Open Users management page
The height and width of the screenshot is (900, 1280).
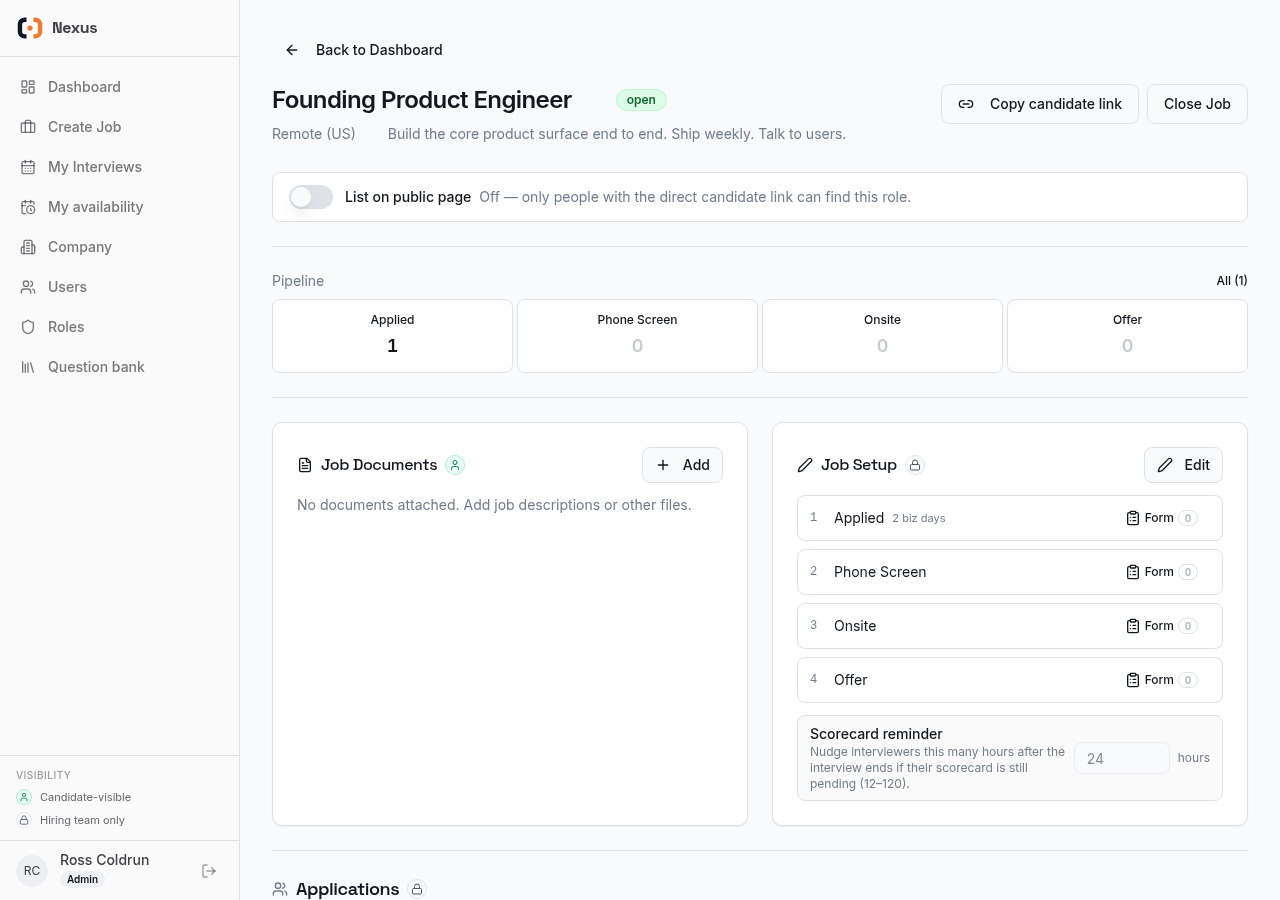(120, 287)
